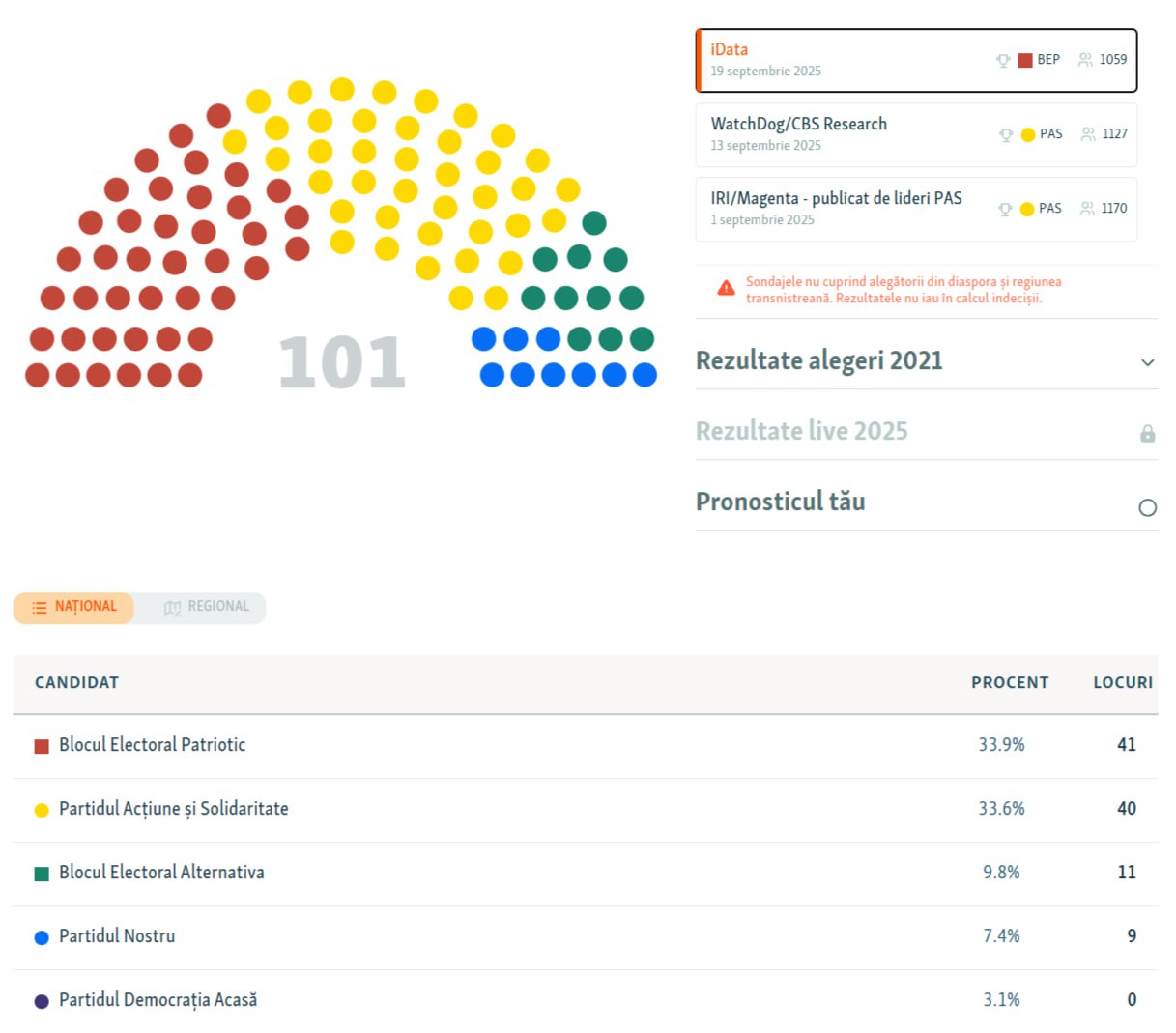Image resolution: width=1176 pixels, height=1033 pixels.
Task: Select the WatchDog/CBS Research poll
Action: point(917,134)
